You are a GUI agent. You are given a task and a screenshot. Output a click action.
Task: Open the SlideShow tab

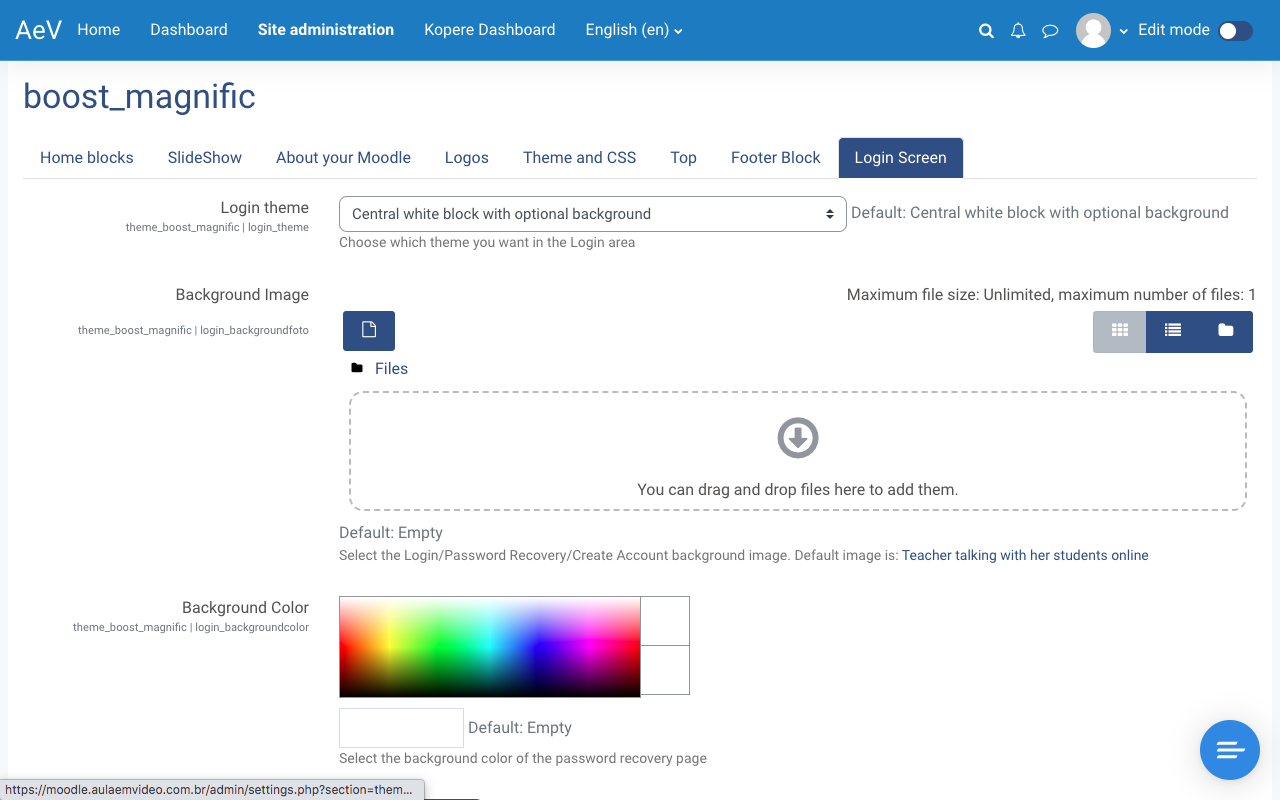pyautogui.click(x=205, y=158)
